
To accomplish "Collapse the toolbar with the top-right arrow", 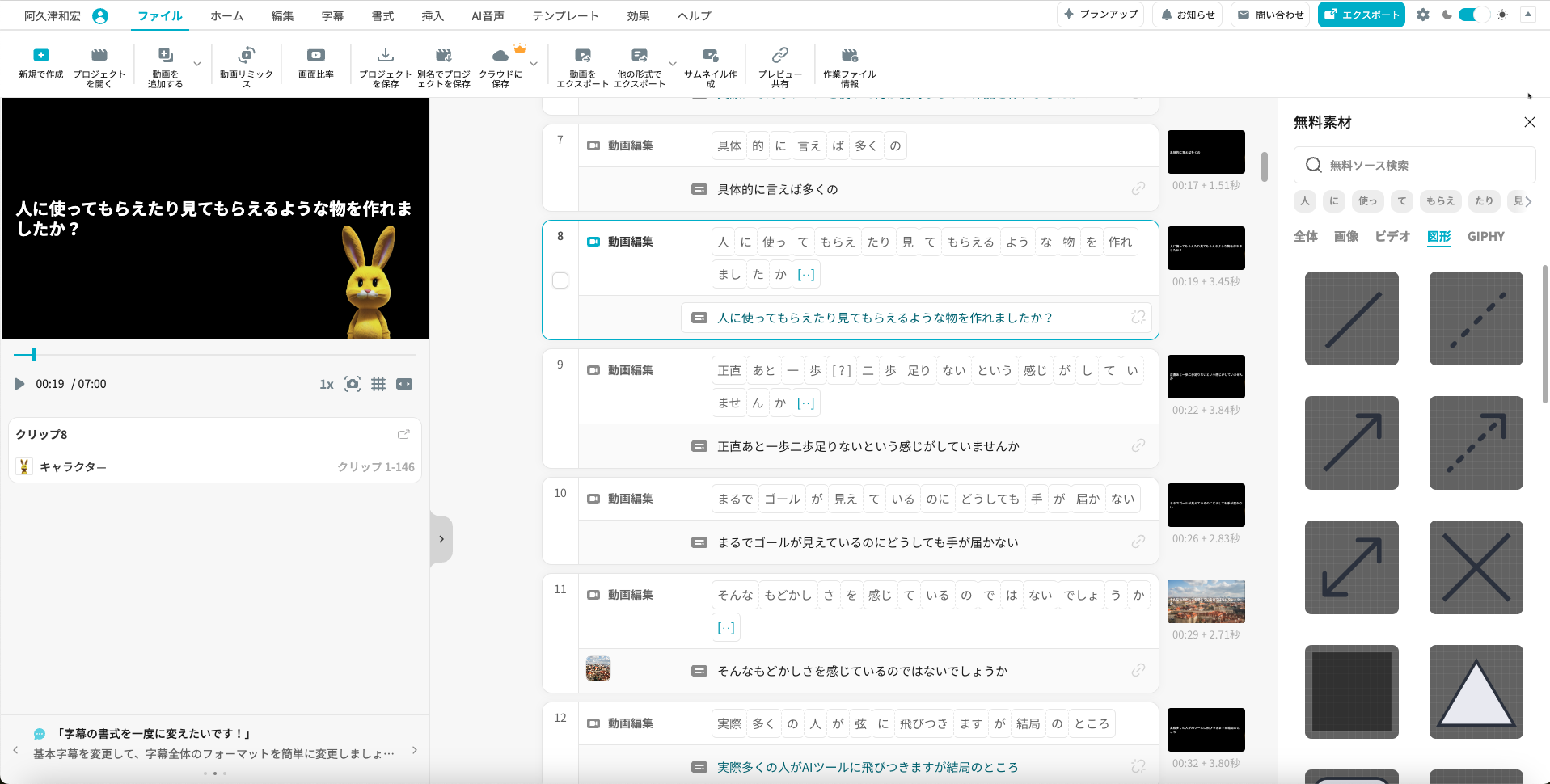I will click(1528, 15).
